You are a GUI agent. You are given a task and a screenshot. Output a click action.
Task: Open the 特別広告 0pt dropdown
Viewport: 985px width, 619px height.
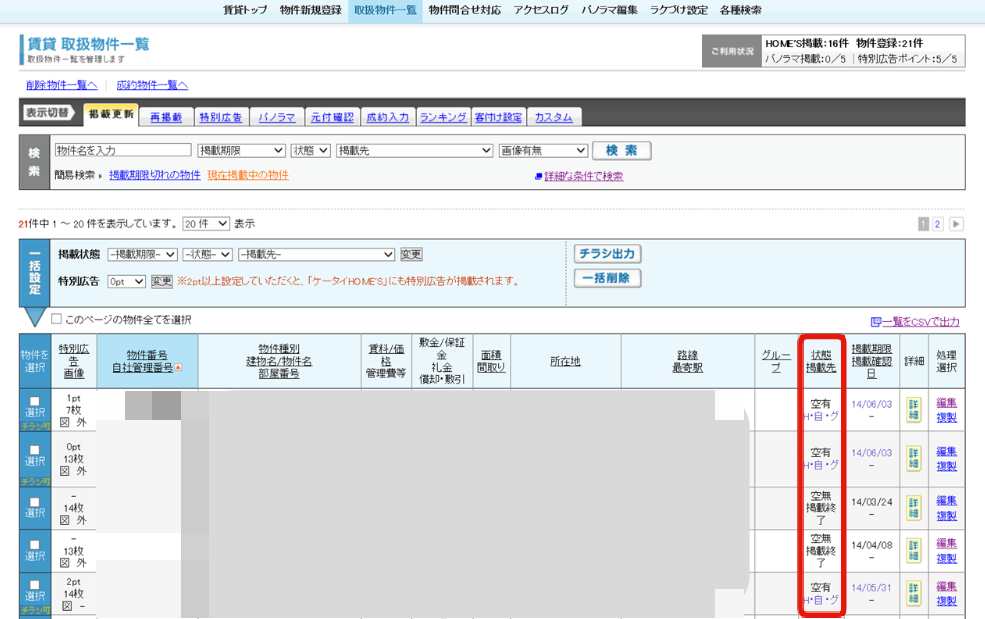126,282
